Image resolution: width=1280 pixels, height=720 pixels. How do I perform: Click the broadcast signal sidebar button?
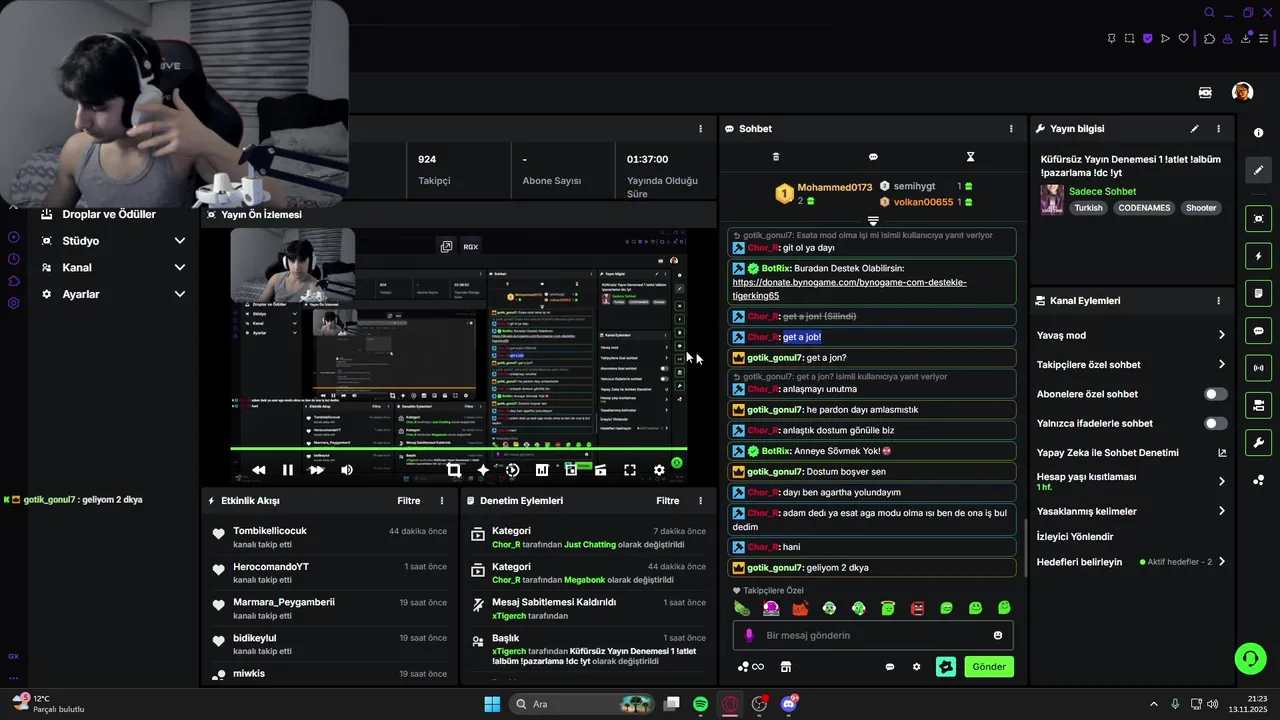point(1258,368)
